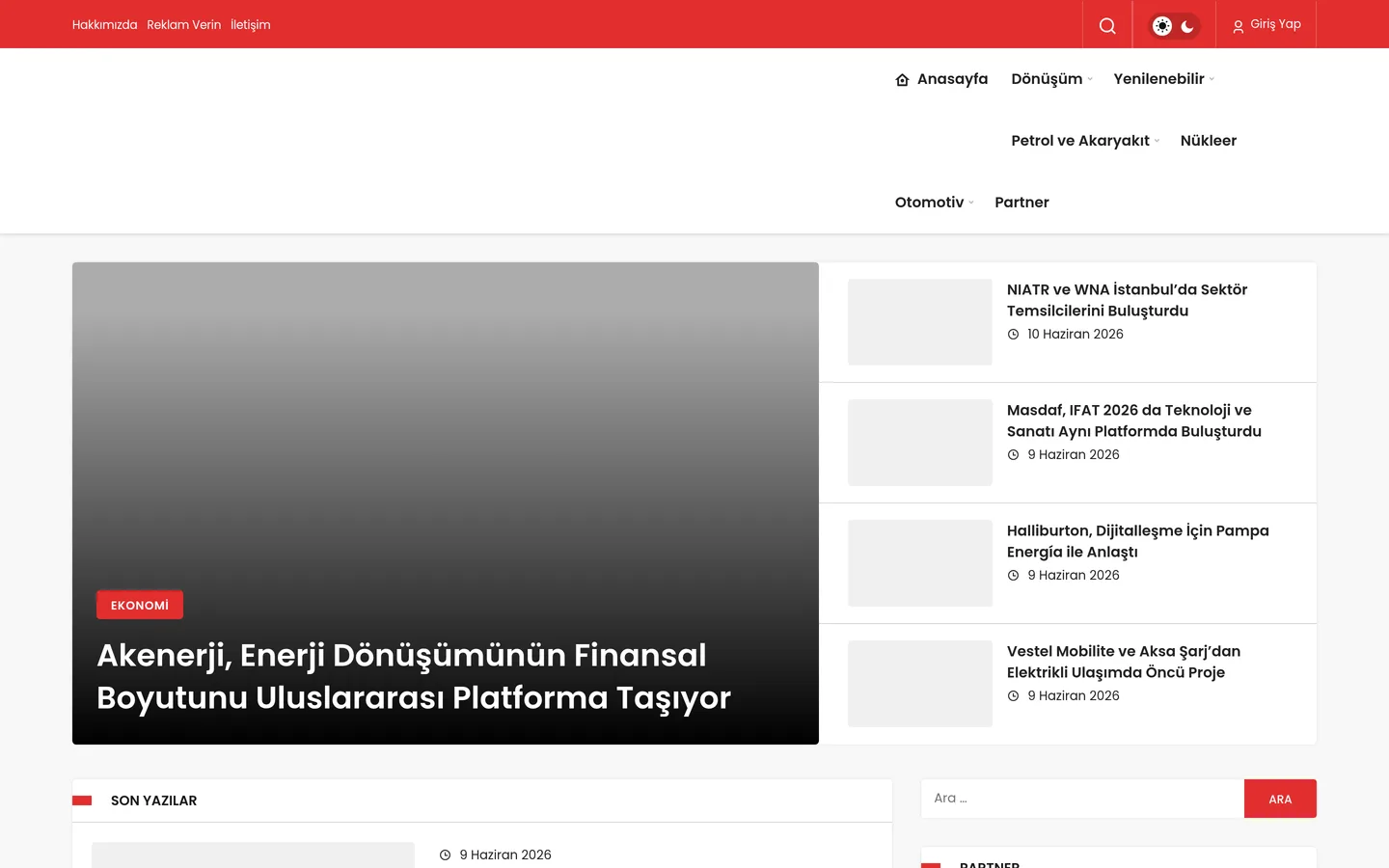This screenshot has width=1389, height=868.
Task: Expand the Dönüşüm dropdown menu
Action: pos(1051,79)
